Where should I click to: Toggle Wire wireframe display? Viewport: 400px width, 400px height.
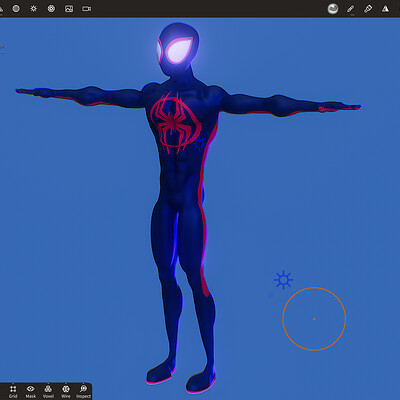[x=66, y=392]
